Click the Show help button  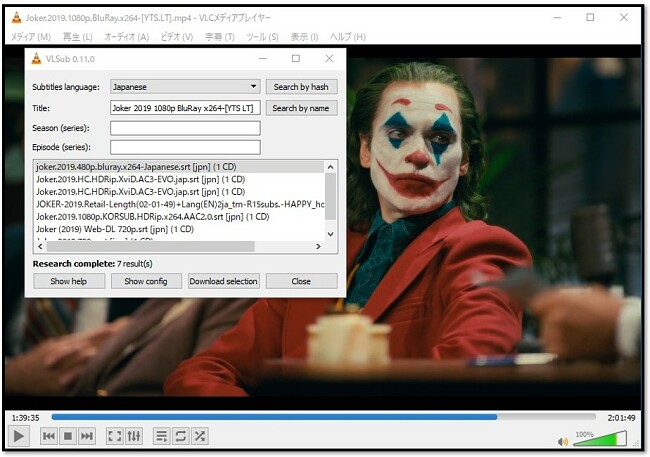pyautogui.click(x=69, y=281)
